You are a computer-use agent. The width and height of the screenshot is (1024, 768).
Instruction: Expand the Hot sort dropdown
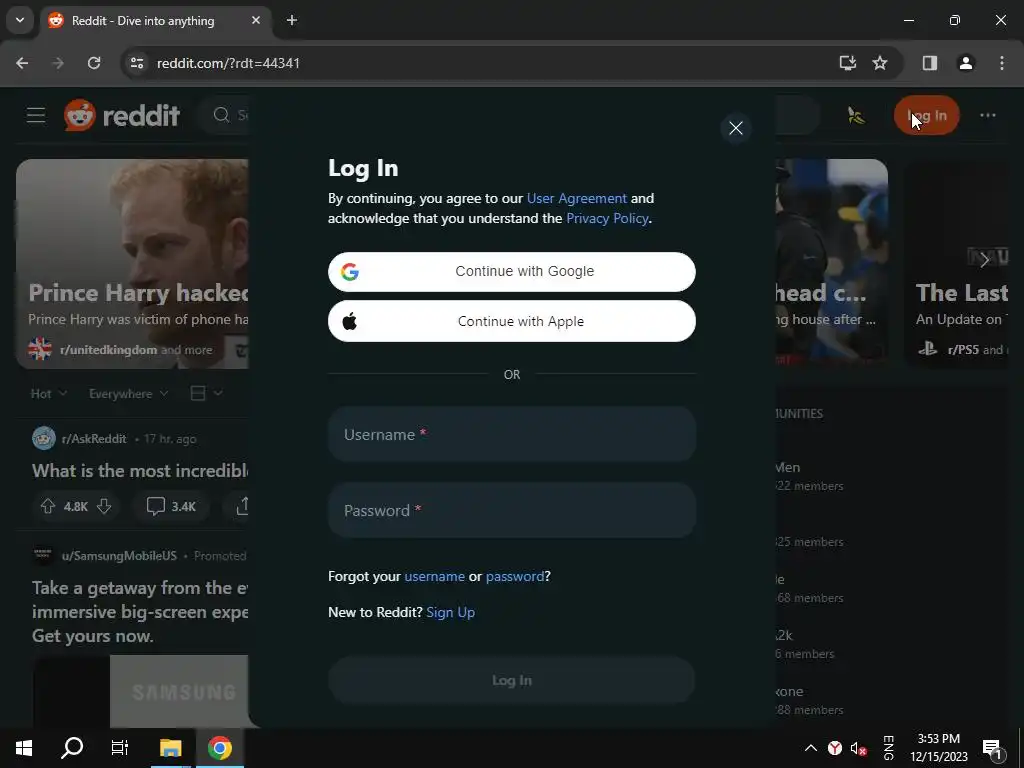(48, 394)
